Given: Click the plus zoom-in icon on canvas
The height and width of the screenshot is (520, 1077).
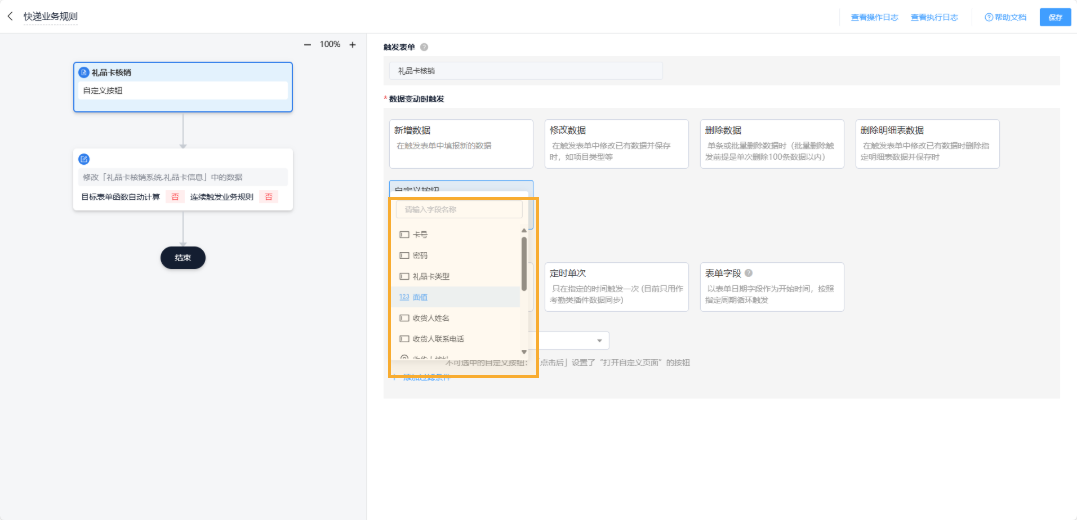Looking at the screenshot, I should click(x=352, y=45).
